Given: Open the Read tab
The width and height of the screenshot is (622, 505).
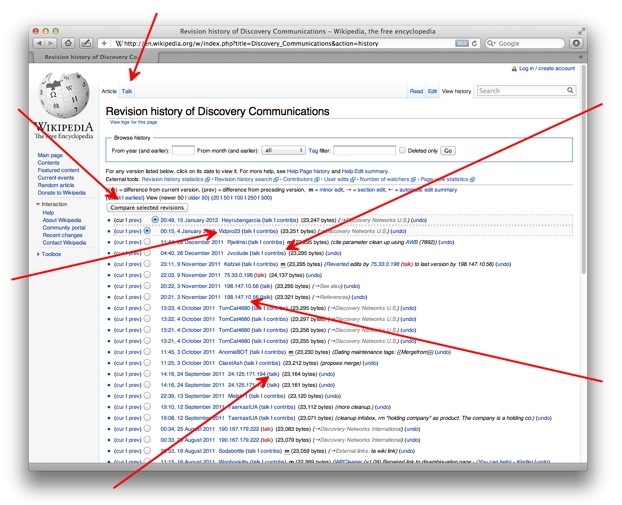Looking at the screenshot, I should pos(416,91).
